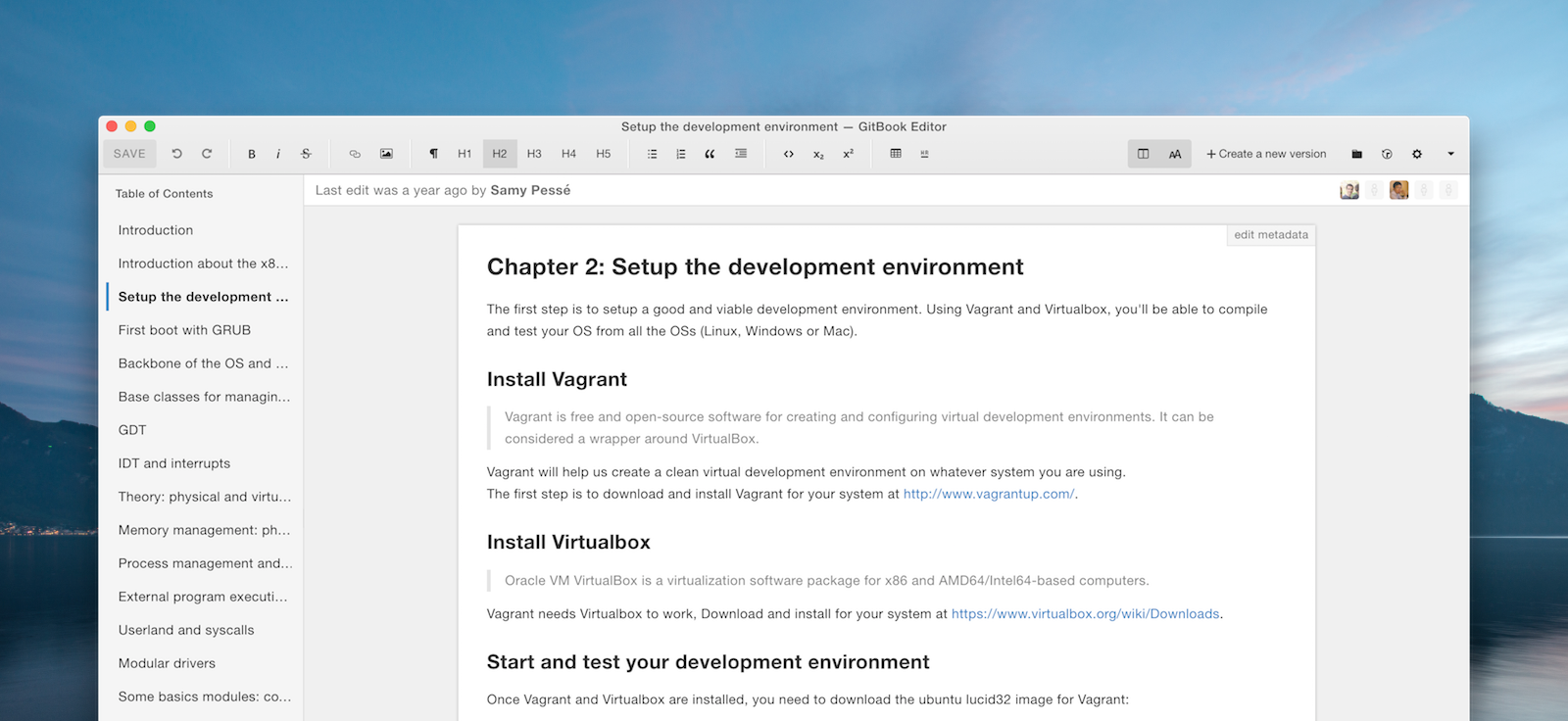Insert inline code
This screenshot has width=1568, height=721.
click(x=788, y=154)
